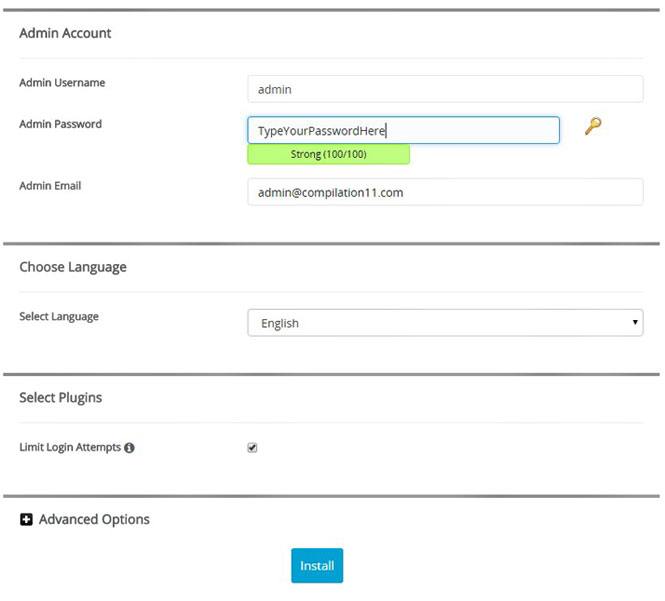Focus the Admin Username field containing admin
Image resolution: width=665 pixels, height=601 pixels.
coord(444,89)
